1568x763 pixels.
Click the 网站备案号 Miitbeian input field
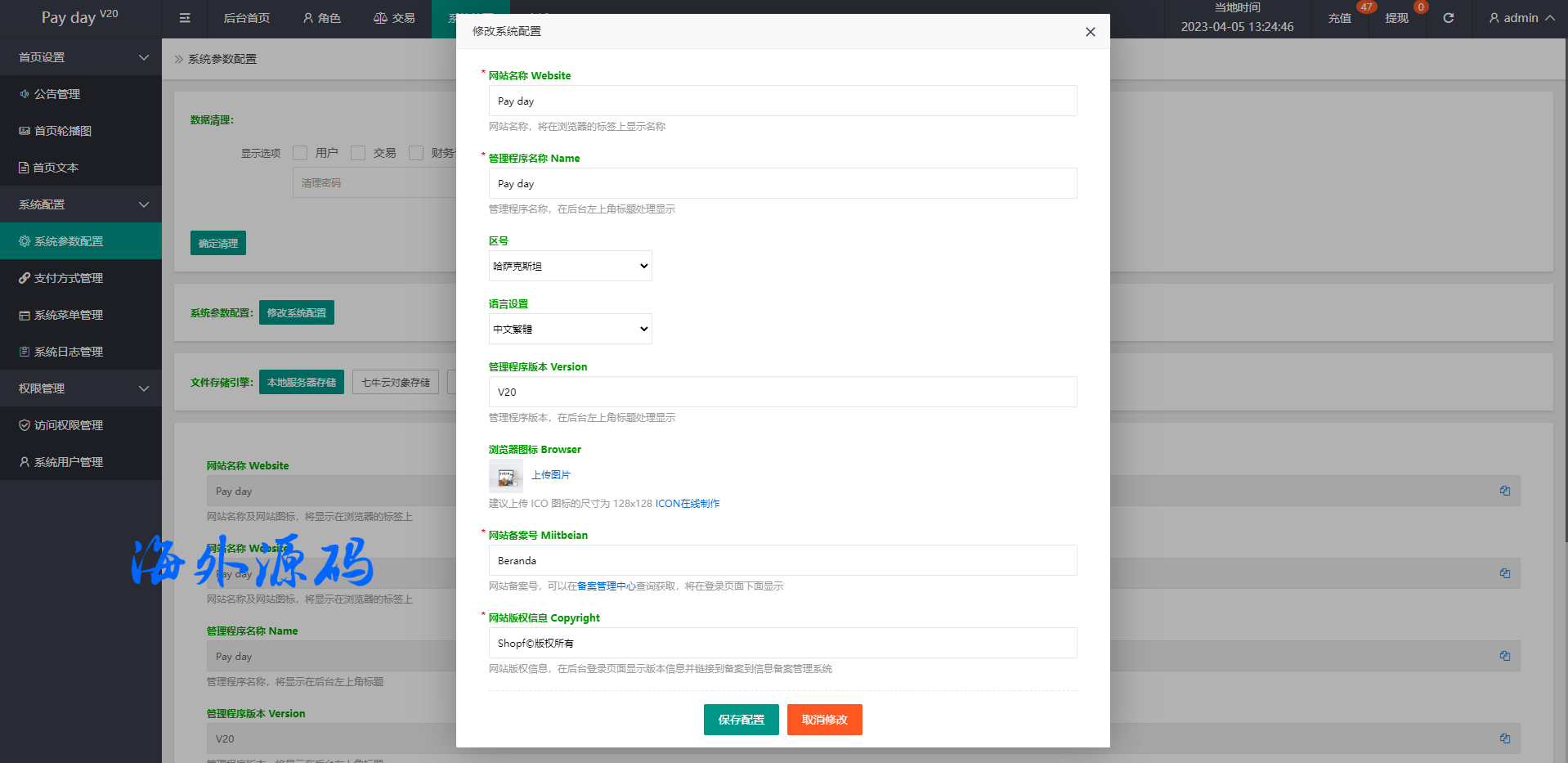coord(782,561)
